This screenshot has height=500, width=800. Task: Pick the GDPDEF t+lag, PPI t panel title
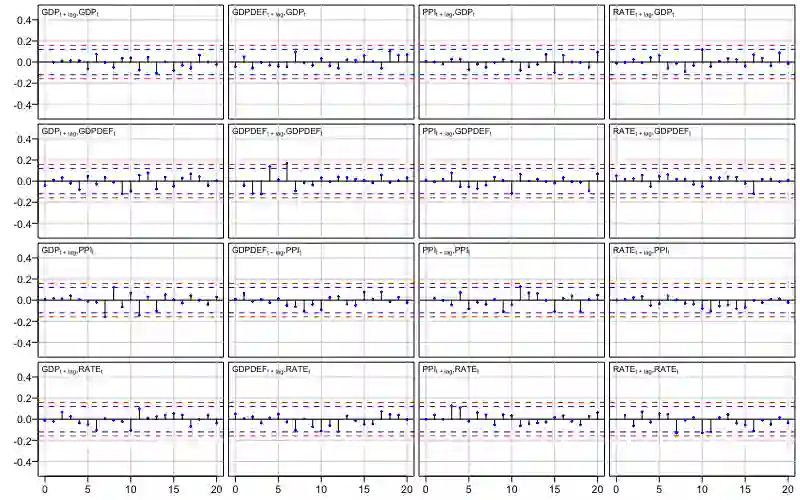pos(267,251)
